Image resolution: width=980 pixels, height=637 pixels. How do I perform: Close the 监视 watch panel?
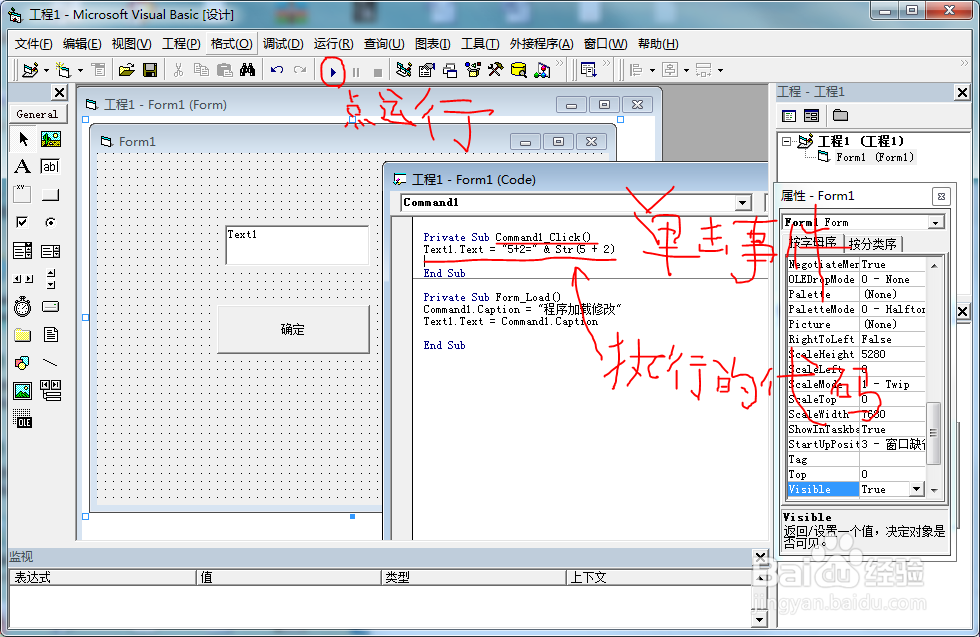(760, 556)
